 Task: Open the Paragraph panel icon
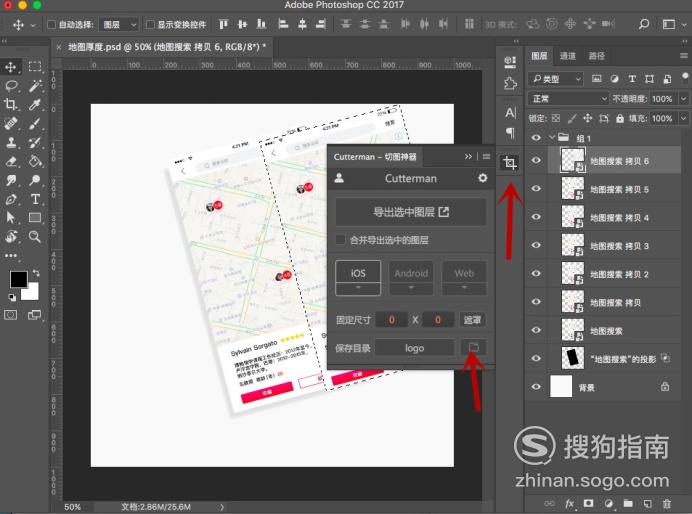tap(510, 132)
